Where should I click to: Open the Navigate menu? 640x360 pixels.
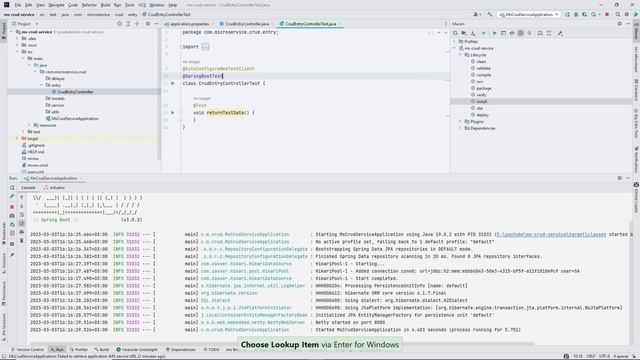pyautogui.click(x=56, y=5)
